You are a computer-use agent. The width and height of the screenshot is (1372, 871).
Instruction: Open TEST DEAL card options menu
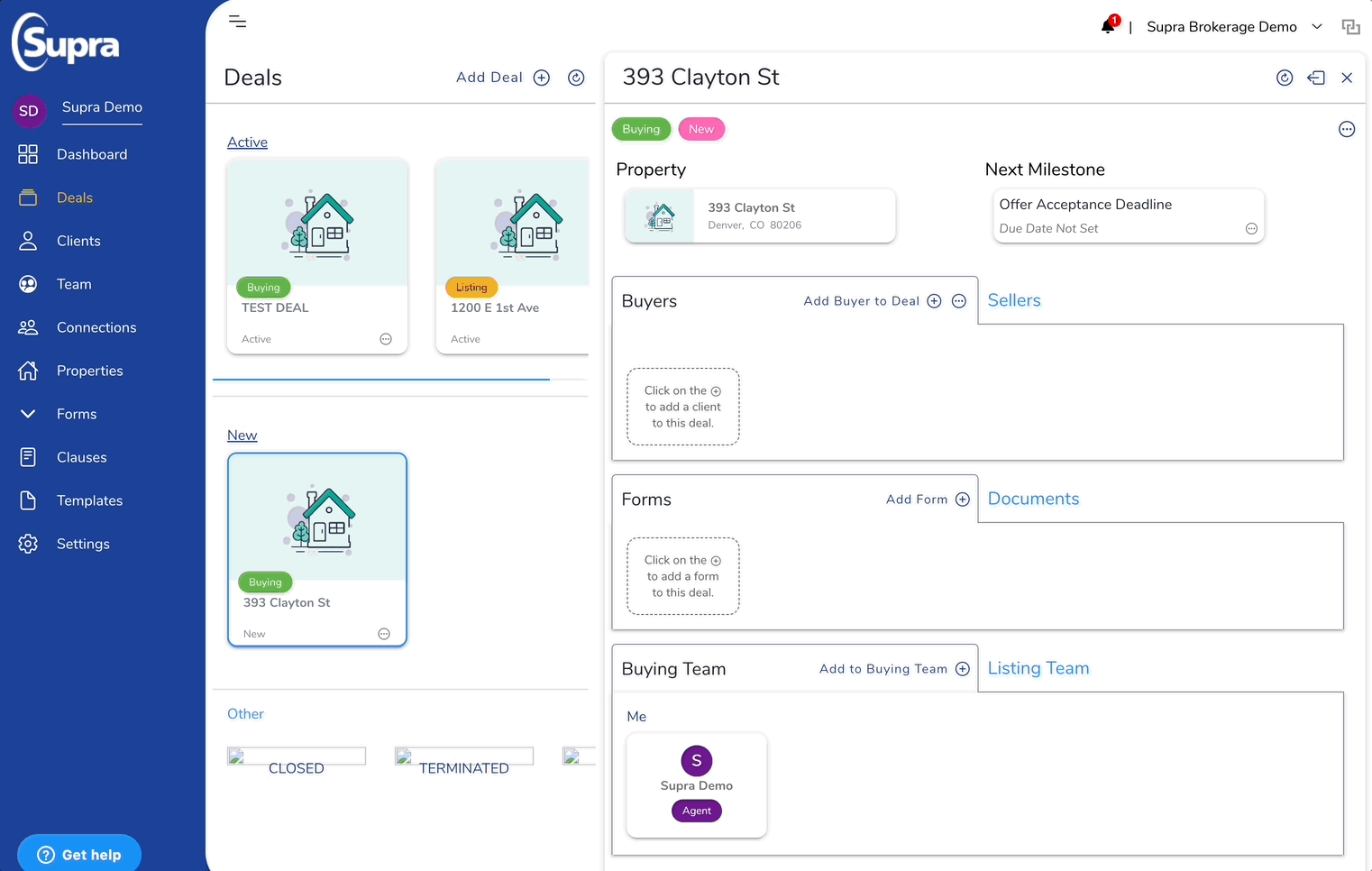386,339
